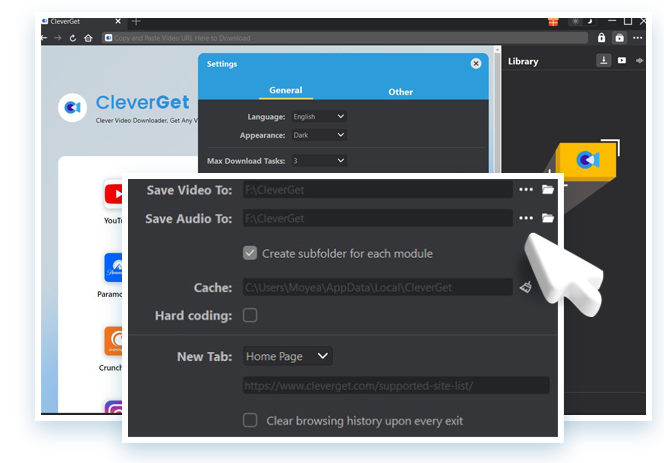Go to home page icon
The width and height of the screenshot is (664, 463).
(x=88, y=38)
